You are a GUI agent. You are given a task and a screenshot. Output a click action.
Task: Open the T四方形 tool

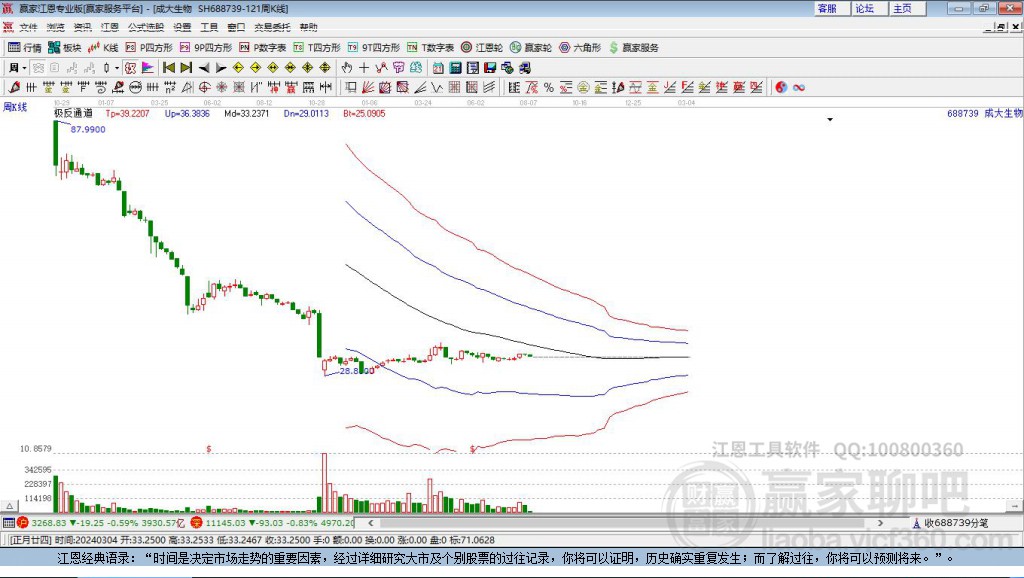(317, 48)
